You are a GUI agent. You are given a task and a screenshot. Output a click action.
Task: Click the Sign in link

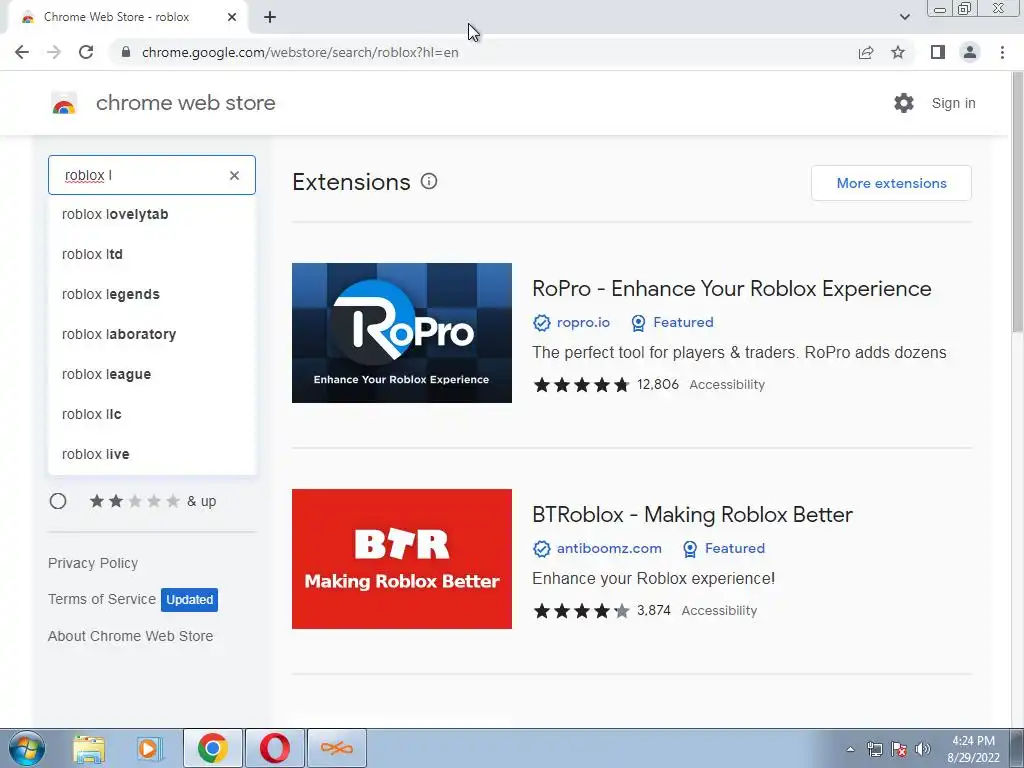[953, 103]
